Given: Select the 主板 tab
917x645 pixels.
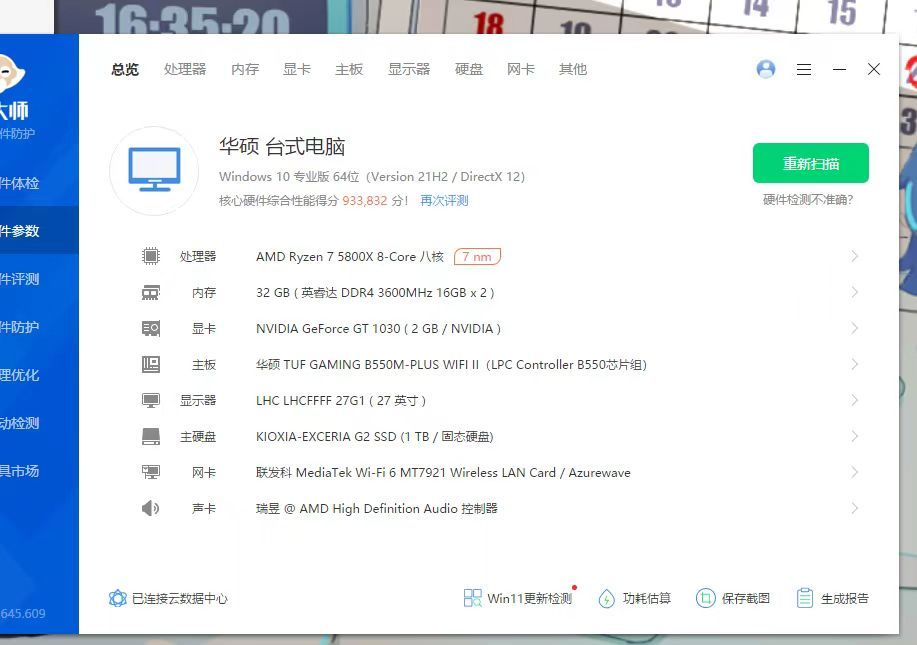Looking at the screenshot, I should point(349,69).
